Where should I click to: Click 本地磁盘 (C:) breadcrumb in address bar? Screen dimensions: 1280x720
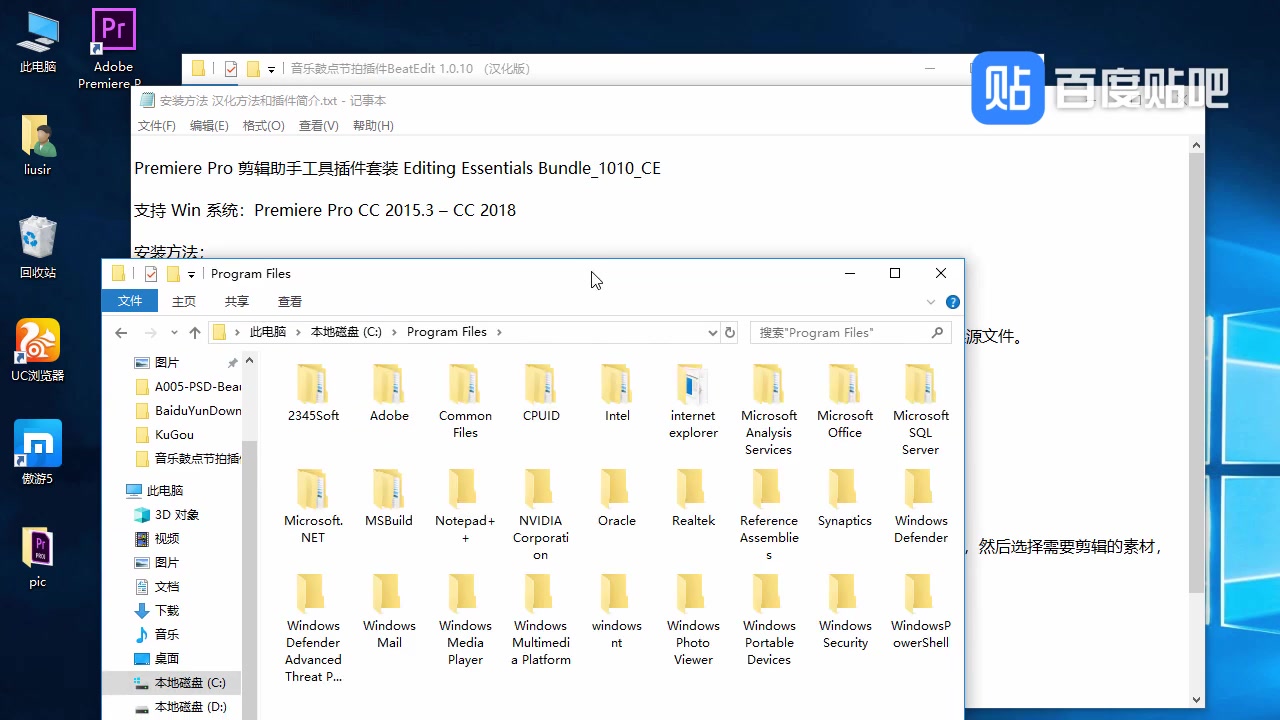(346, 332)
